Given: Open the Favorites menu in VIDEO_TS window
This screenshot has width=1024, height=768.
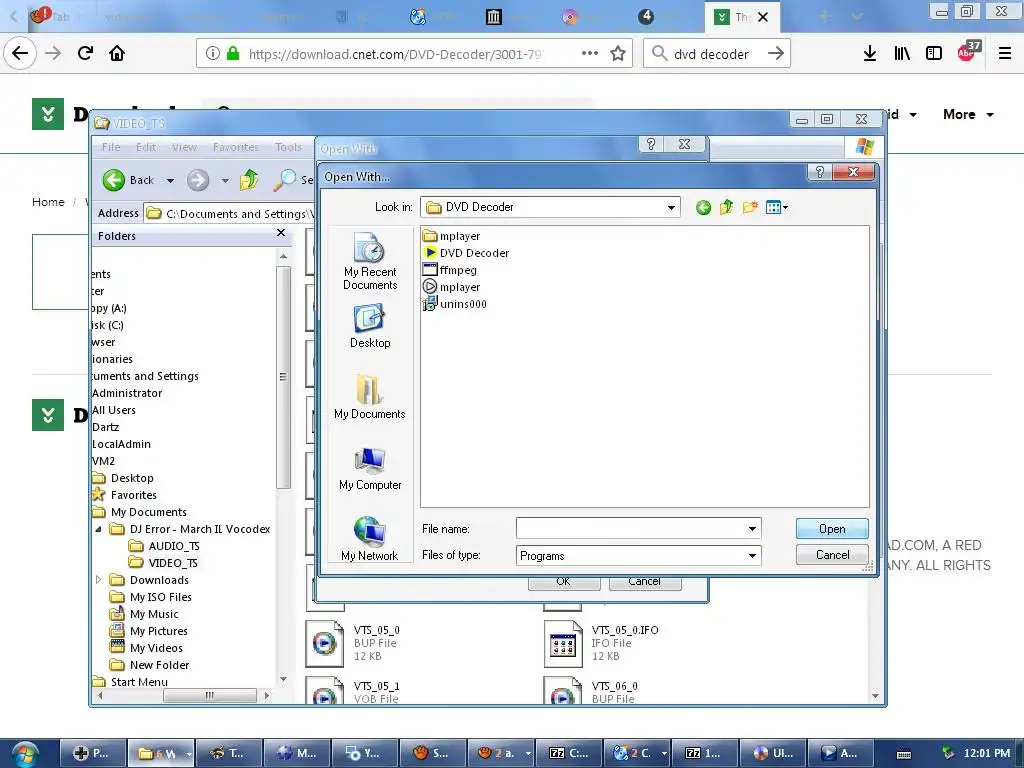Looking at the screenshot, I should pyautogui.click(x=236, y=147).
